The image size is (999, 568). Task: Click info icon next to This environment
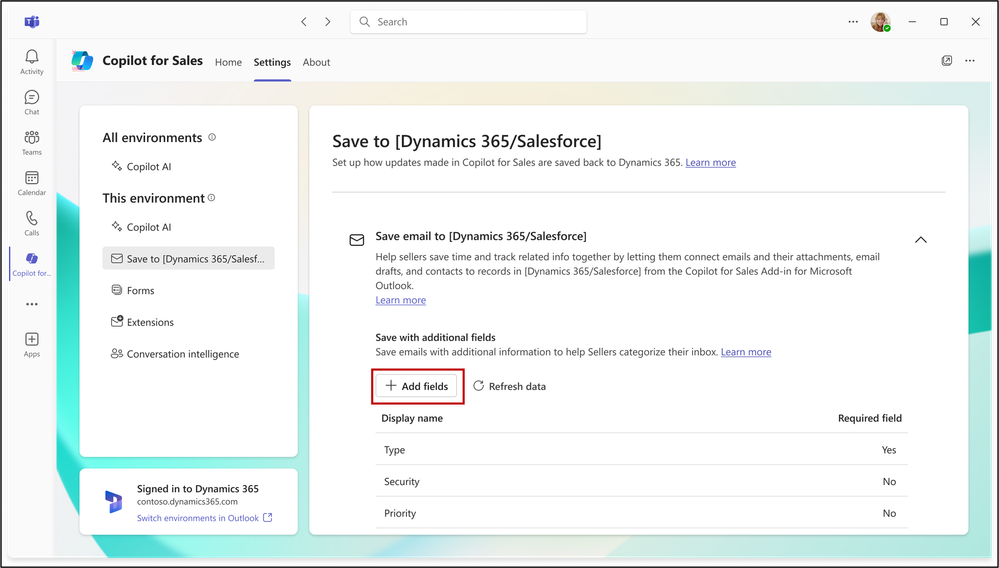click(x=212, y=198)
